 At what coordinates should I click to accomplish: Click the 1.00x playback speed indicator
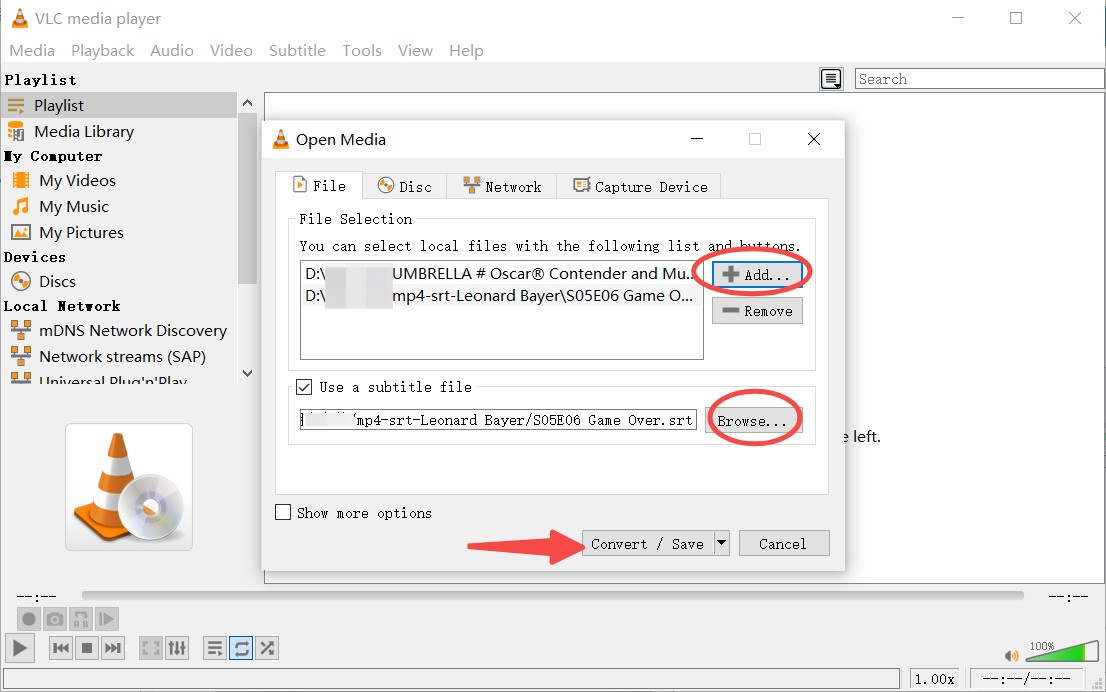click(935, 679)
